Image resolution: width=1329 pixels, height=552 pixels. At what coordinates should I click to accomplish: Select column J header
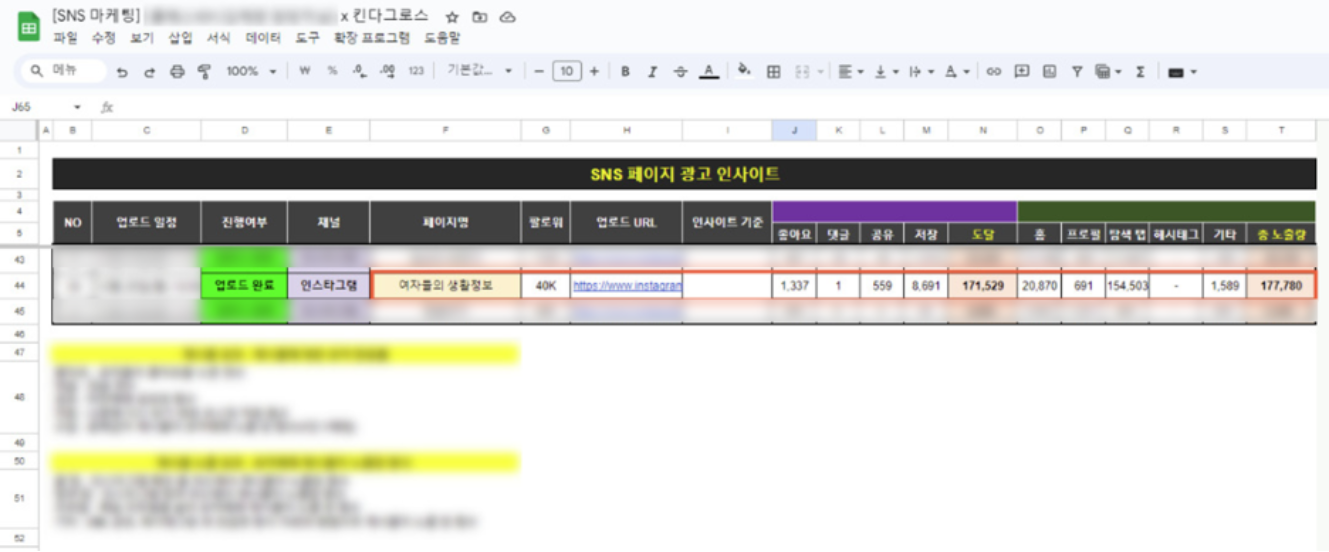(x=794, y=131)
